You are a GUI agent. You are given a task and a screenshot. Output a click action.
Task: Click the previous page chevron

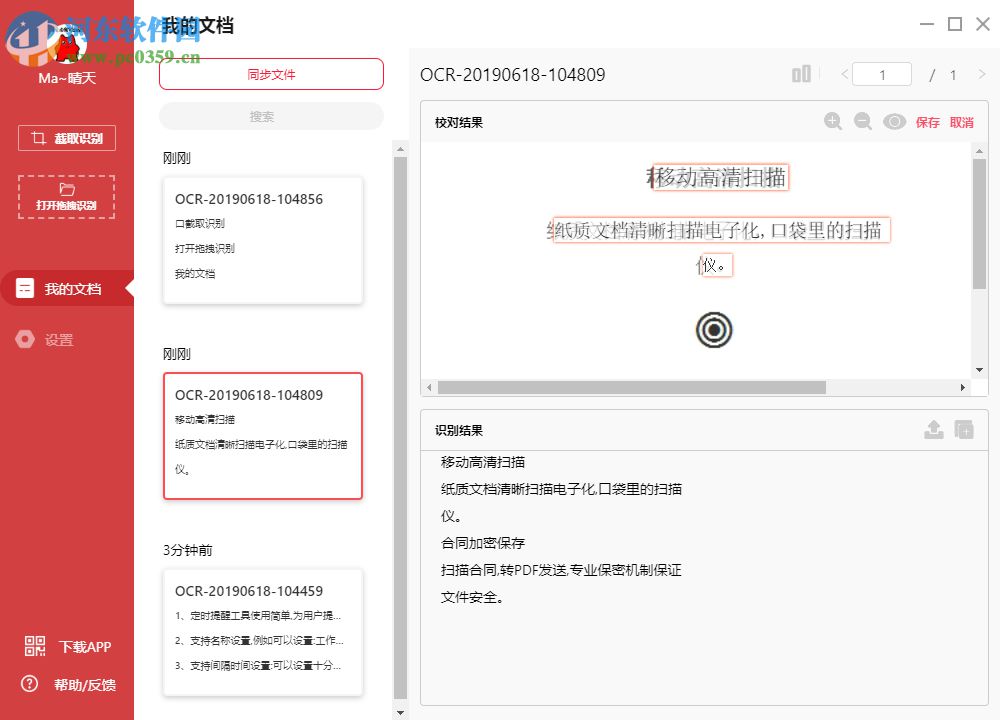coord(843,74)
